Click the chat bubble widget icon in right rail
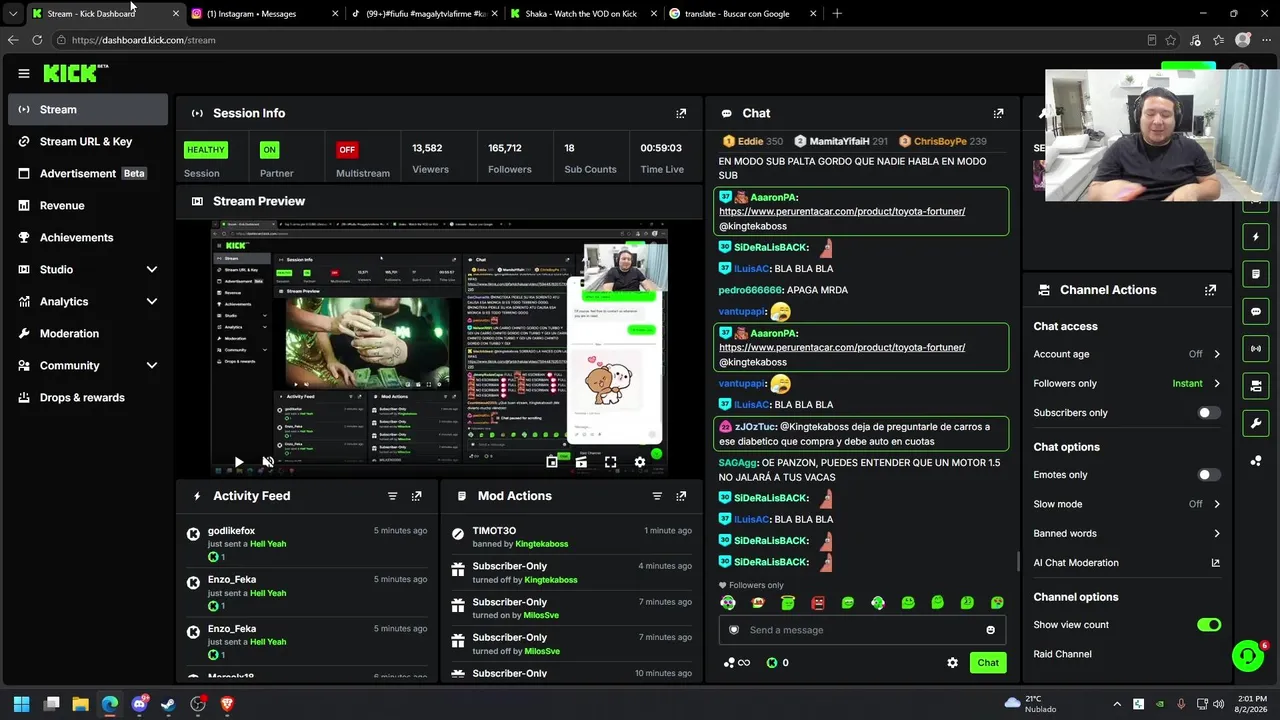 tap(1256, 311)
